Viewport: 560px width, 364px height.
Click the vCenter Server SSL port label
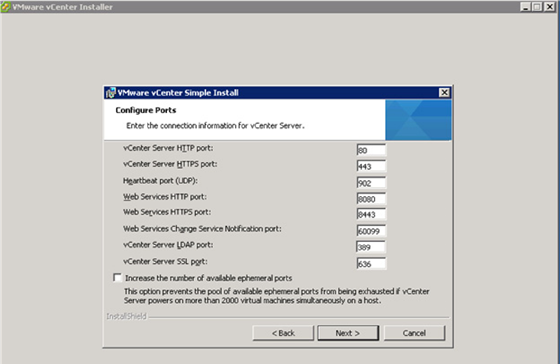click(165, 261)
